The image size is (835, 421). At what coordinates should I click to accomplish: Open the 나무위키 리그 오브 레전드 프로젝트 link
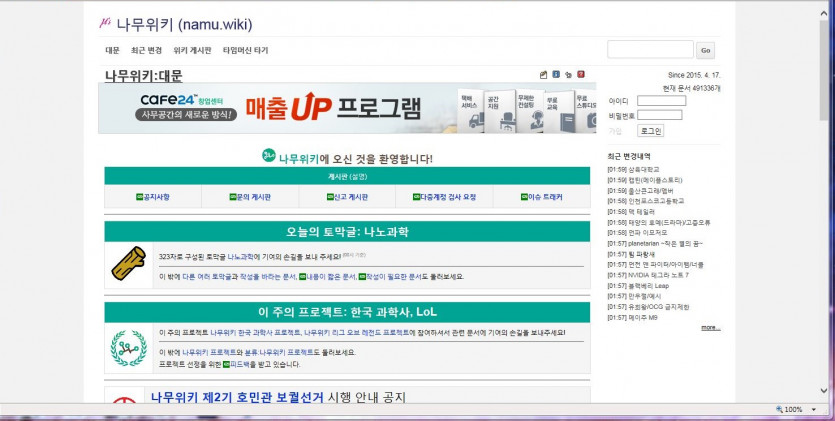[x=357, y=333]
